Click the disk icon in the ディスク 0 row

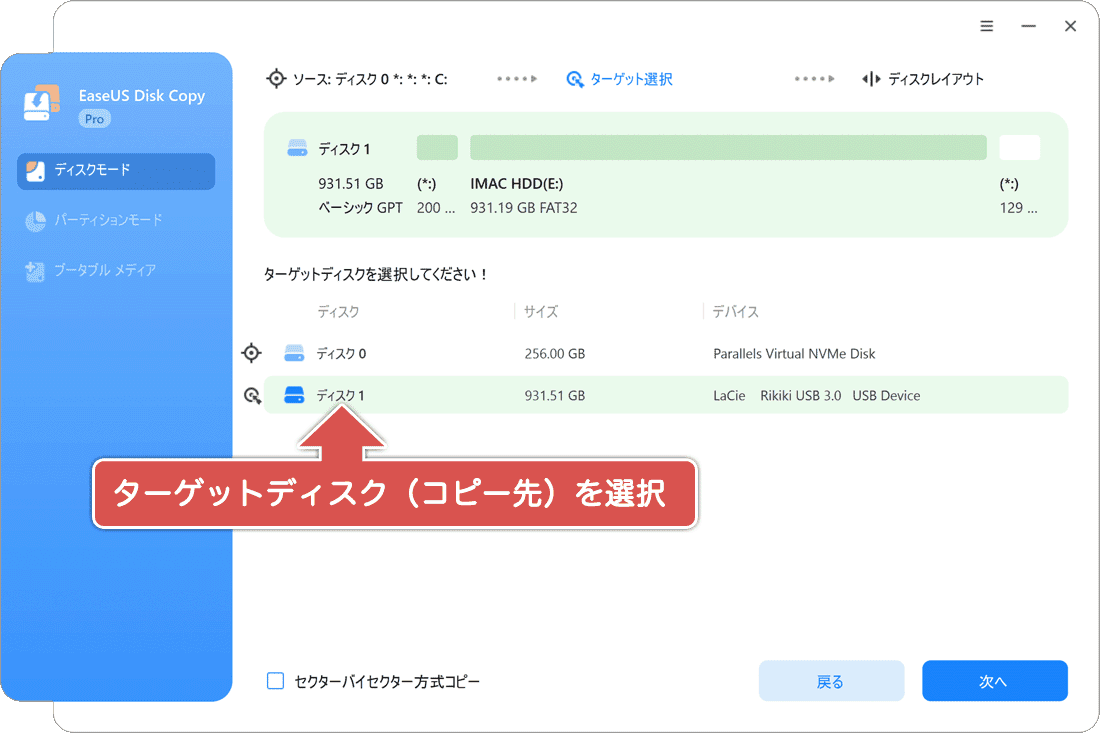point(293,352)
